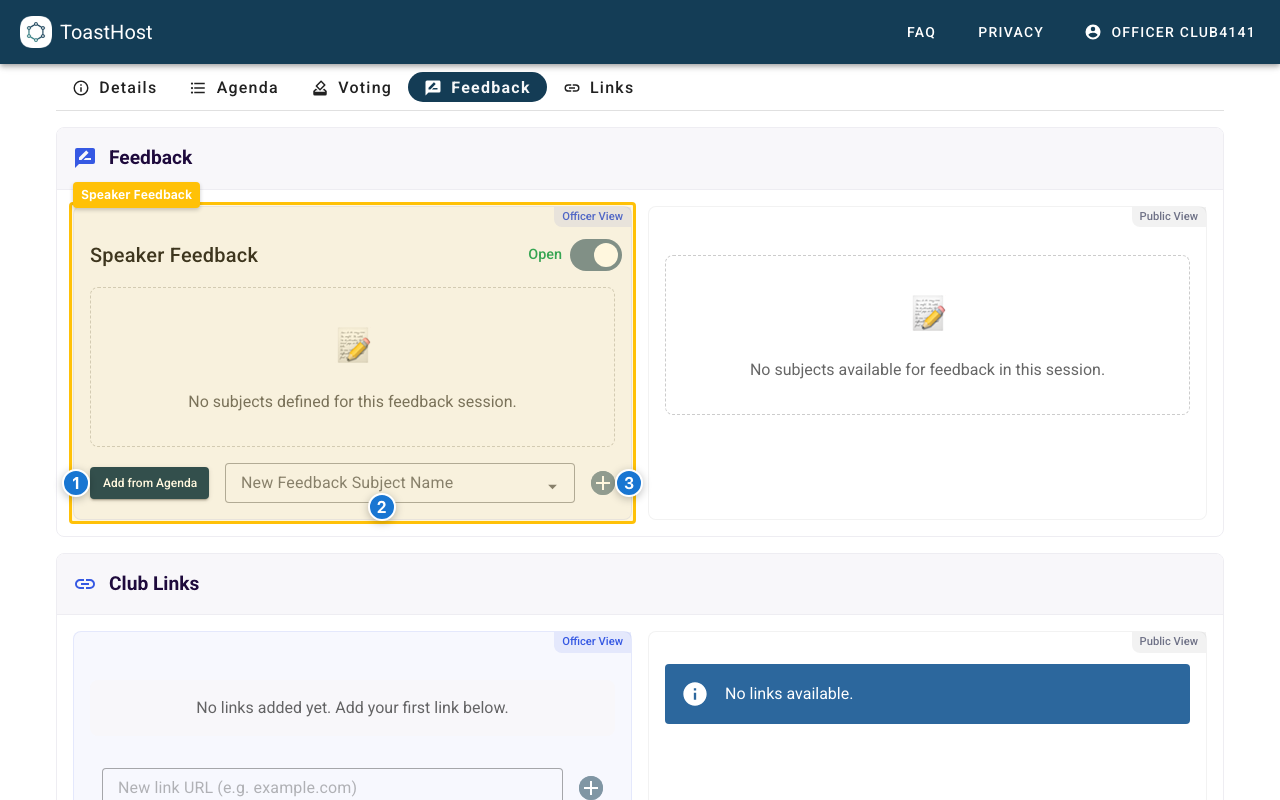The height and width of the screenshot is (800, 1280).
Task: Open the FAQ page
Action: click(x=921, y=32)
